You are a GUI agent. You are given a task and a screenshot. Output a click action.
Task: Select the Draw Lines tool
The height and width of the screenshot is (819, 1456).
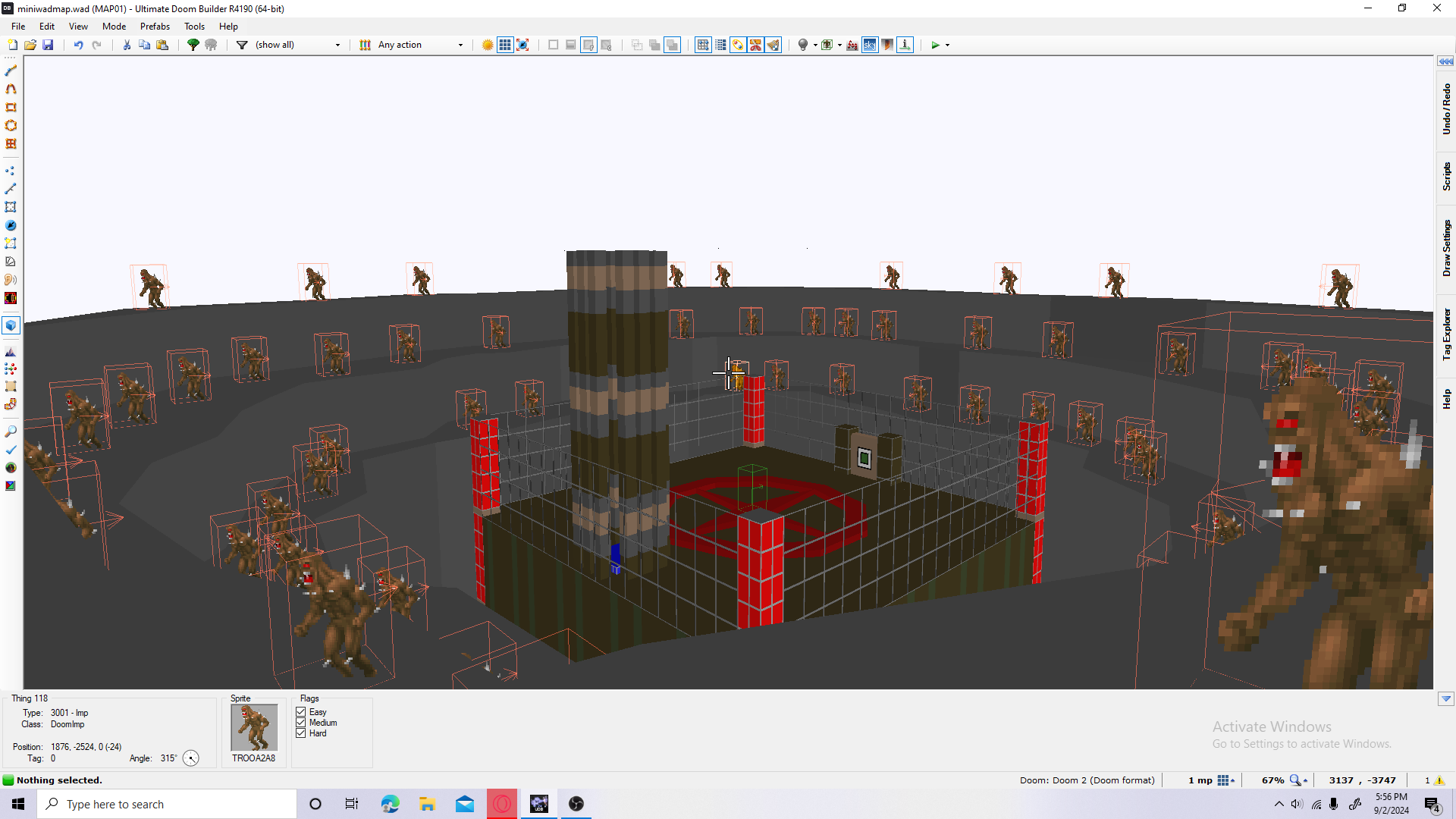[x=11, y=71]
